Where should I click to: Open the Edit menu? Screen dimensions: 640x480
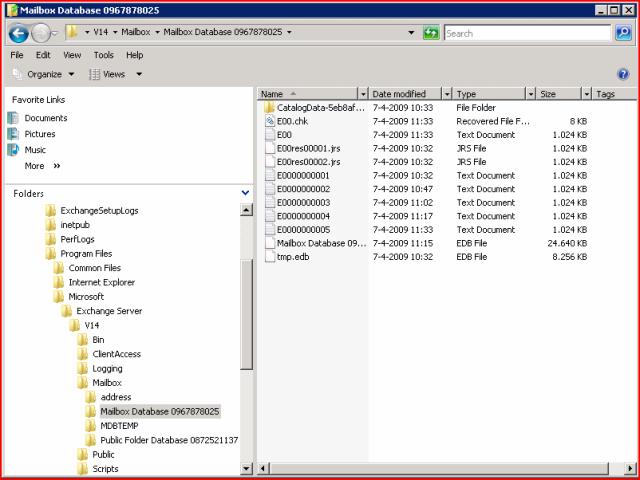(x=43, y=55)
